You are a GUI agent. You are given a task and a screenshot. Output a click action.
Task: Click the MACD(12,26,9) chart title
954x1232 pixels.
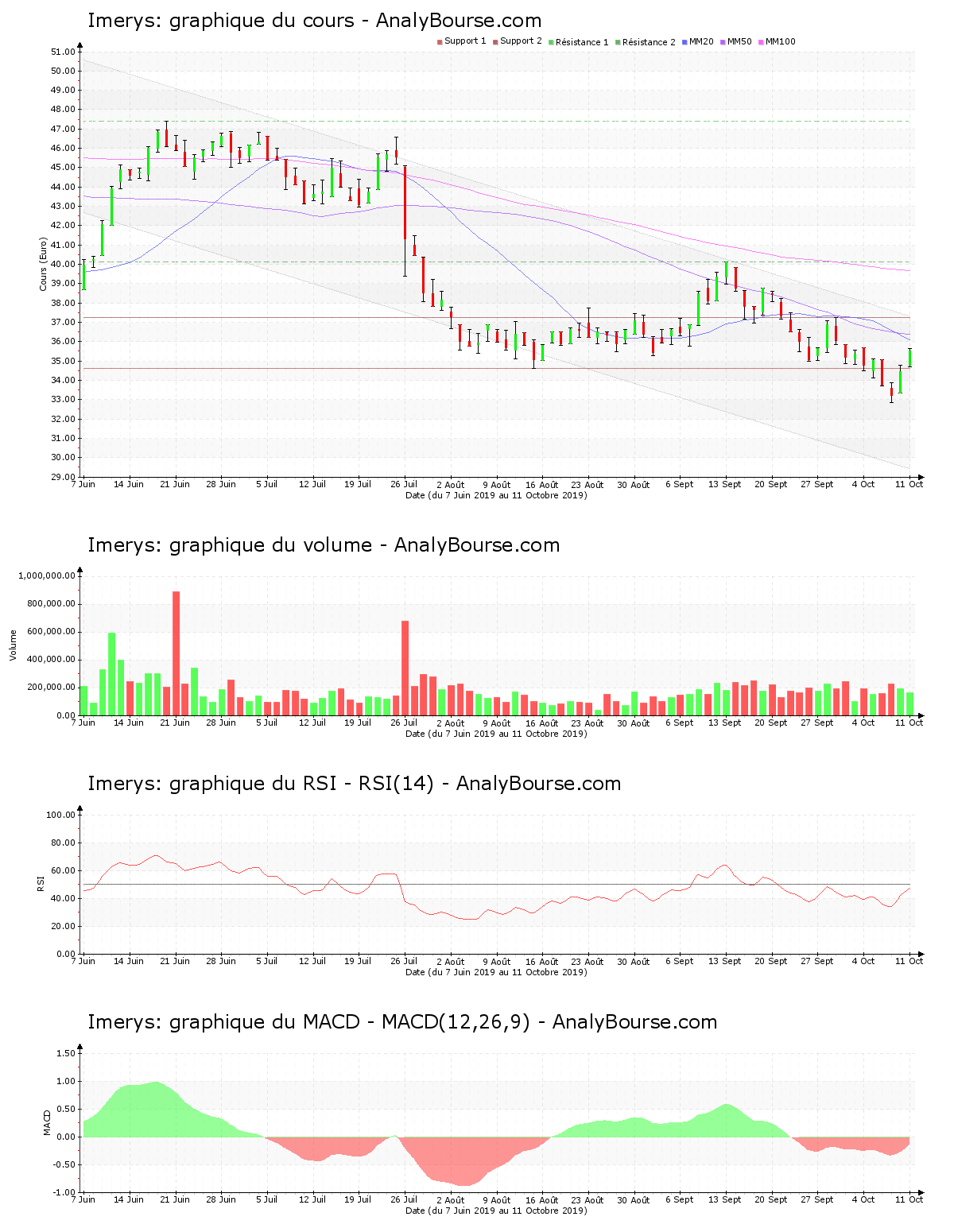(x=402, y=1022)
